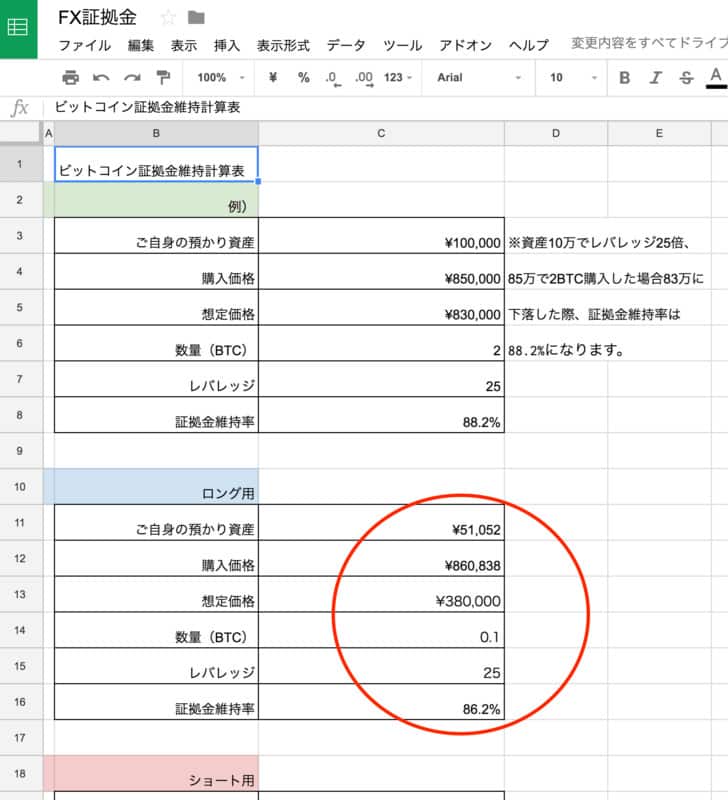Click the document title FX証拠金
Image resolution: width=728 pixels, height=800 pixels.
tap(97, 17)
